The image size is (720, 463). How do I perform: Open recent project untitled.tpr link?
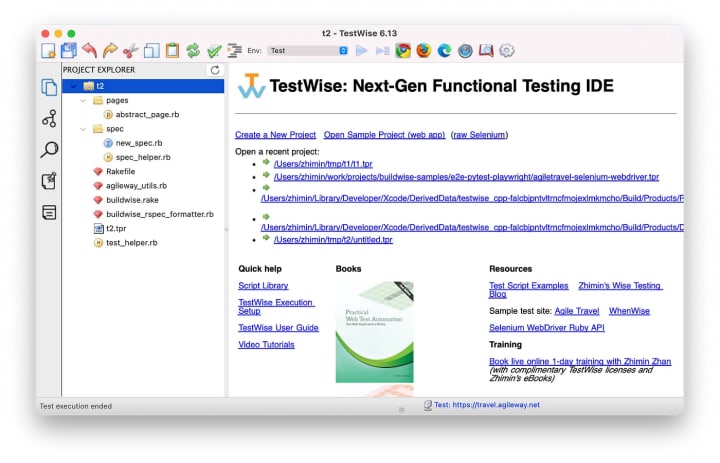[x=333, y=240]
